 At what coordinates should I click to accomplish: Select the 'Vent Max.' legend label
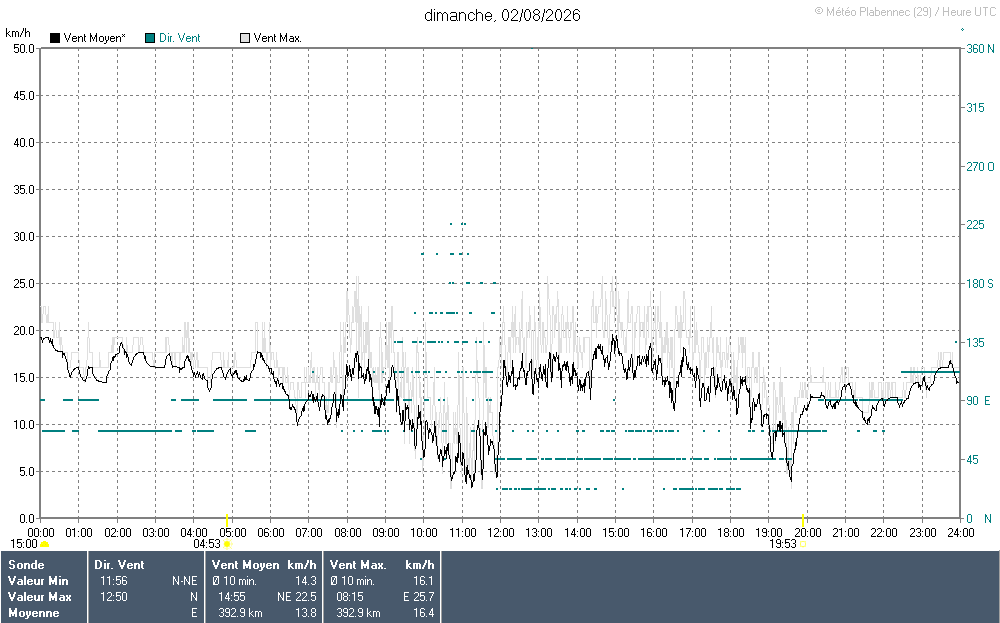click(x=277, y=38)
